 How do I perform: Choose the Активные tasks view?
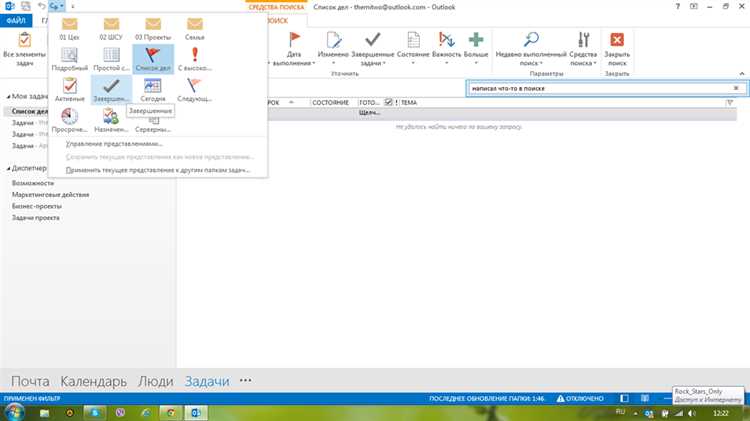[x=69, y=89]
